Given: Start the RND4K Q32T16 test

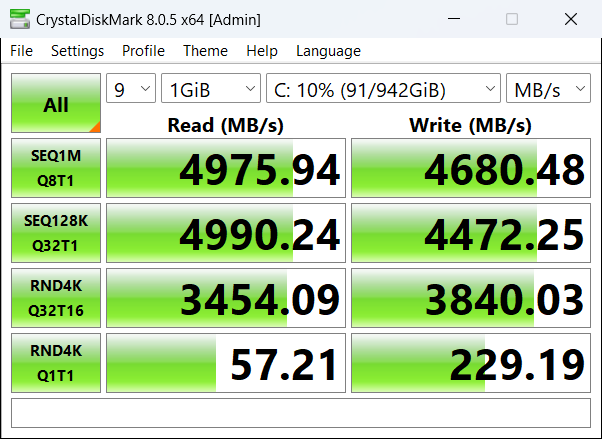Looking at the screenshot, I should point(56,298).
